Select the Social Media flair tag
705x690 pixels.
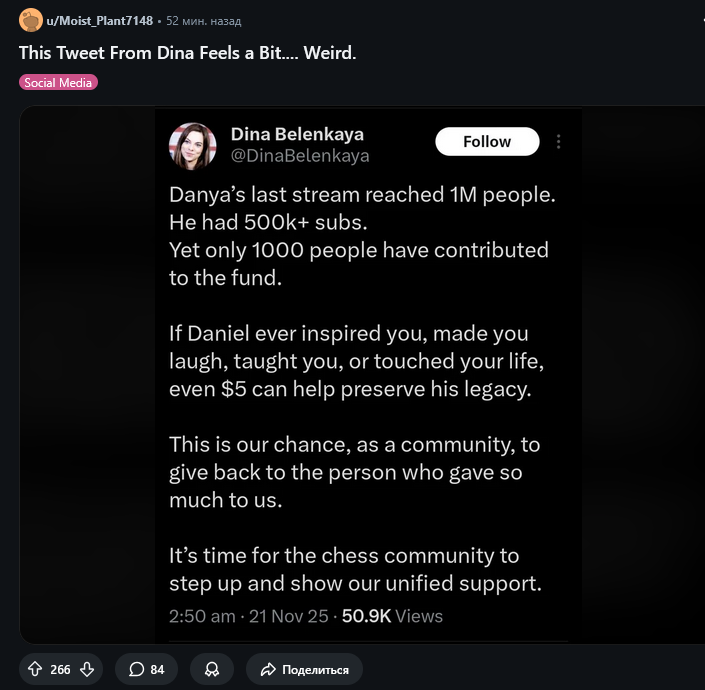[x=58, y=83]
